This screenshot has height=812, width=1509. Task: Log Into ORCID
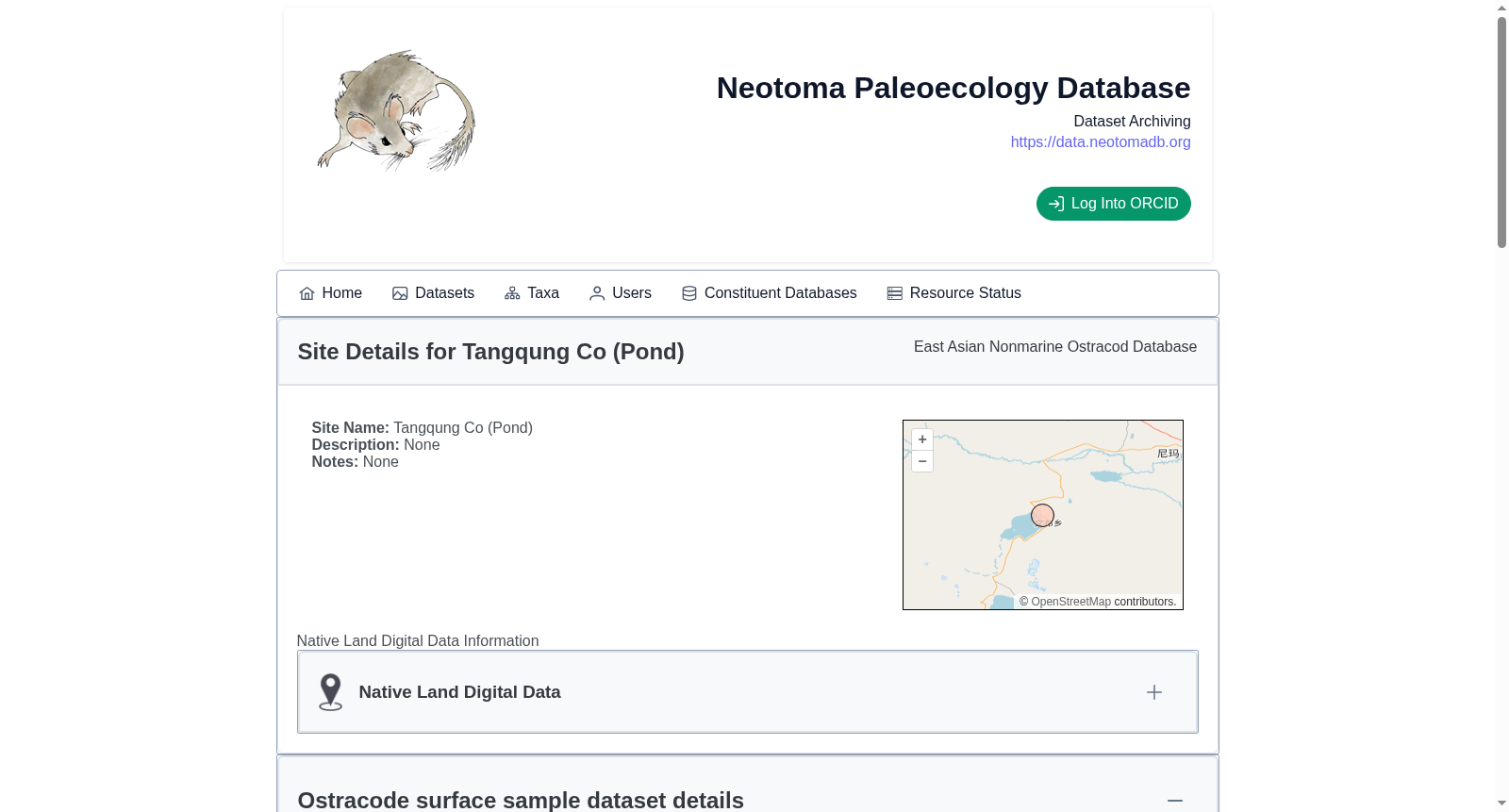tap(1114, 204)
